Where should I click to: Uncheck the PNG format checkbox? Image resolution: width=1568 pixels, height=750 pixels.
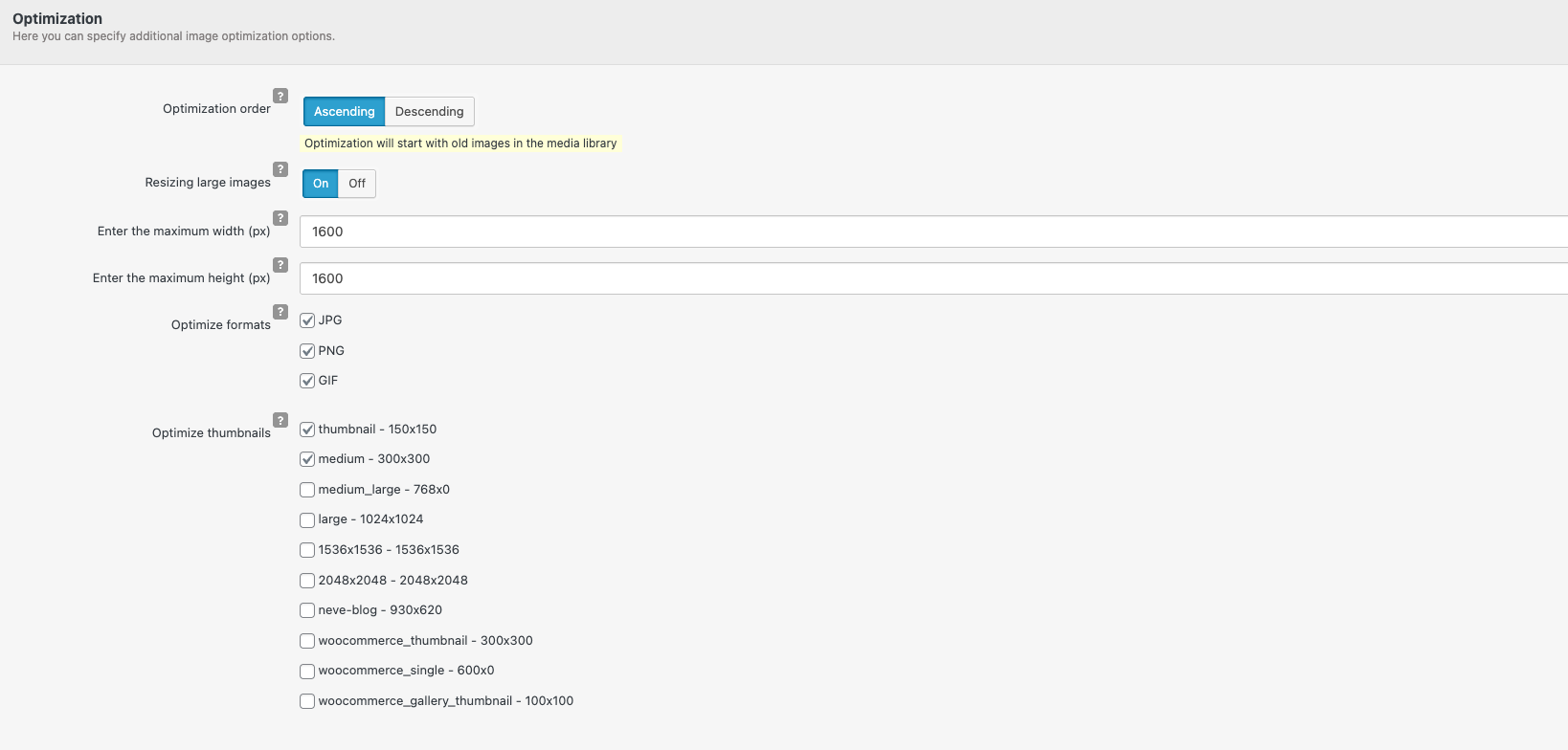point(307,351)
